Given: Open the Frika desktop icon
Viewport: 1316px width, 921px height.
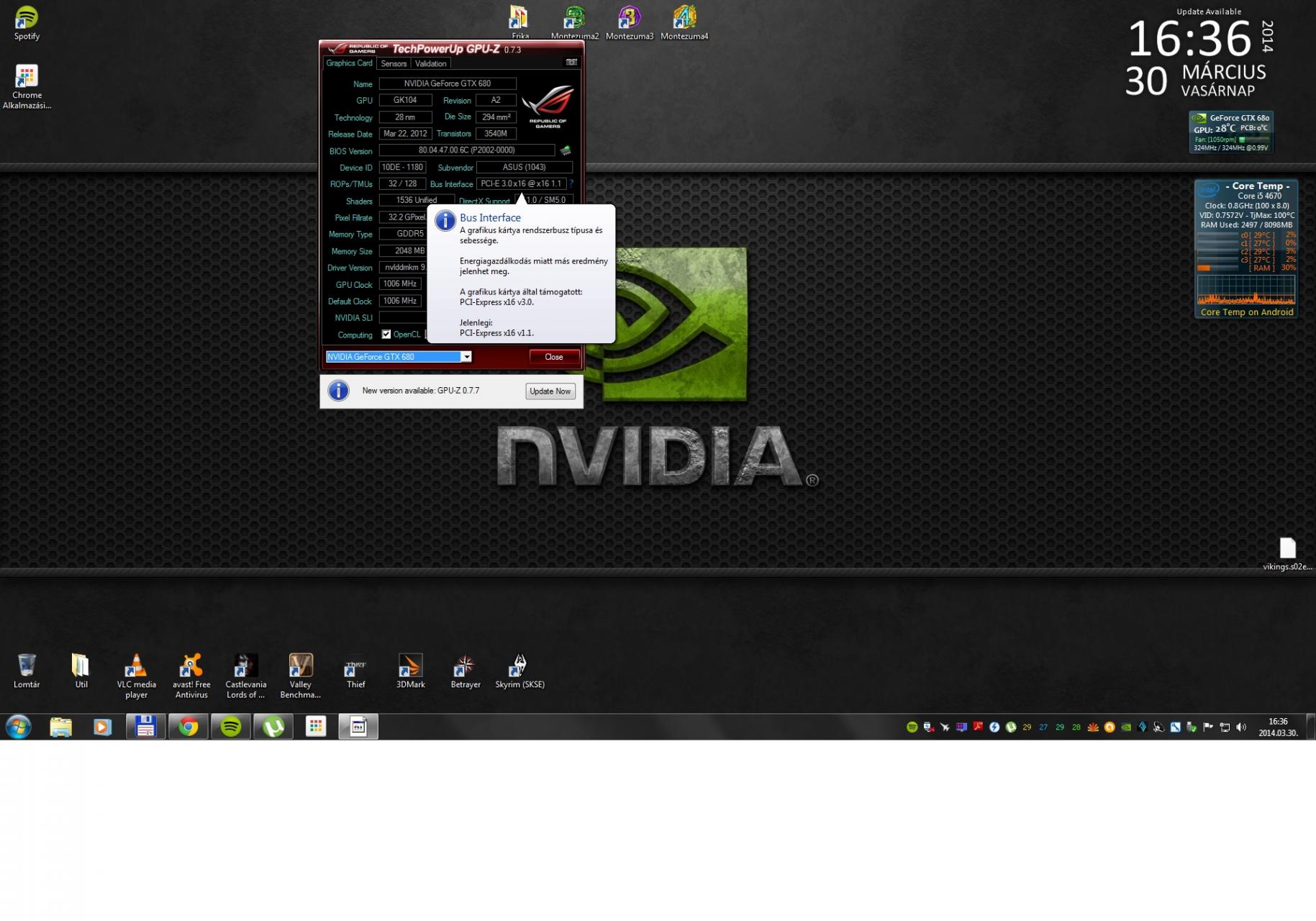Looking at the screenshot, I should click(x=519, y=22).
